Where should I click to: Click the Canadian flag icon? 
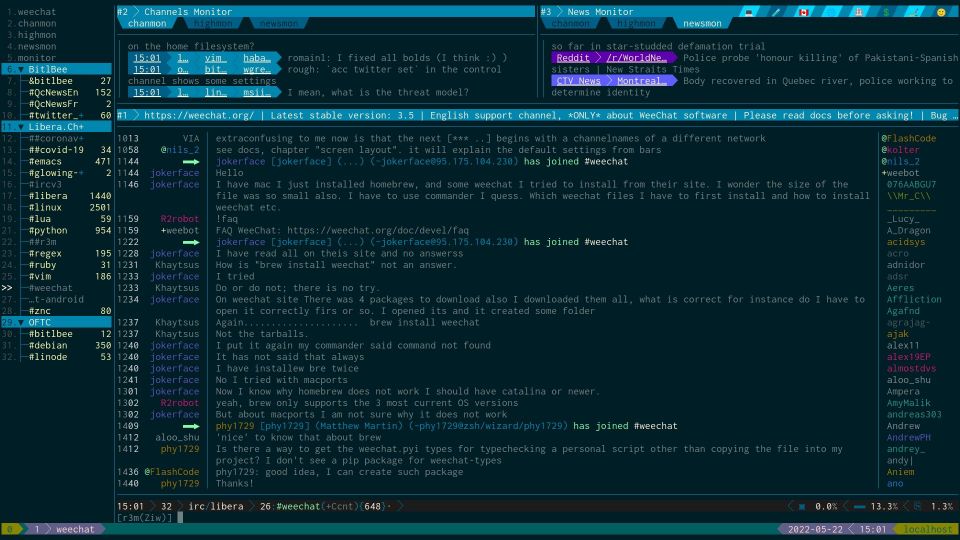(x=803, y=12)
